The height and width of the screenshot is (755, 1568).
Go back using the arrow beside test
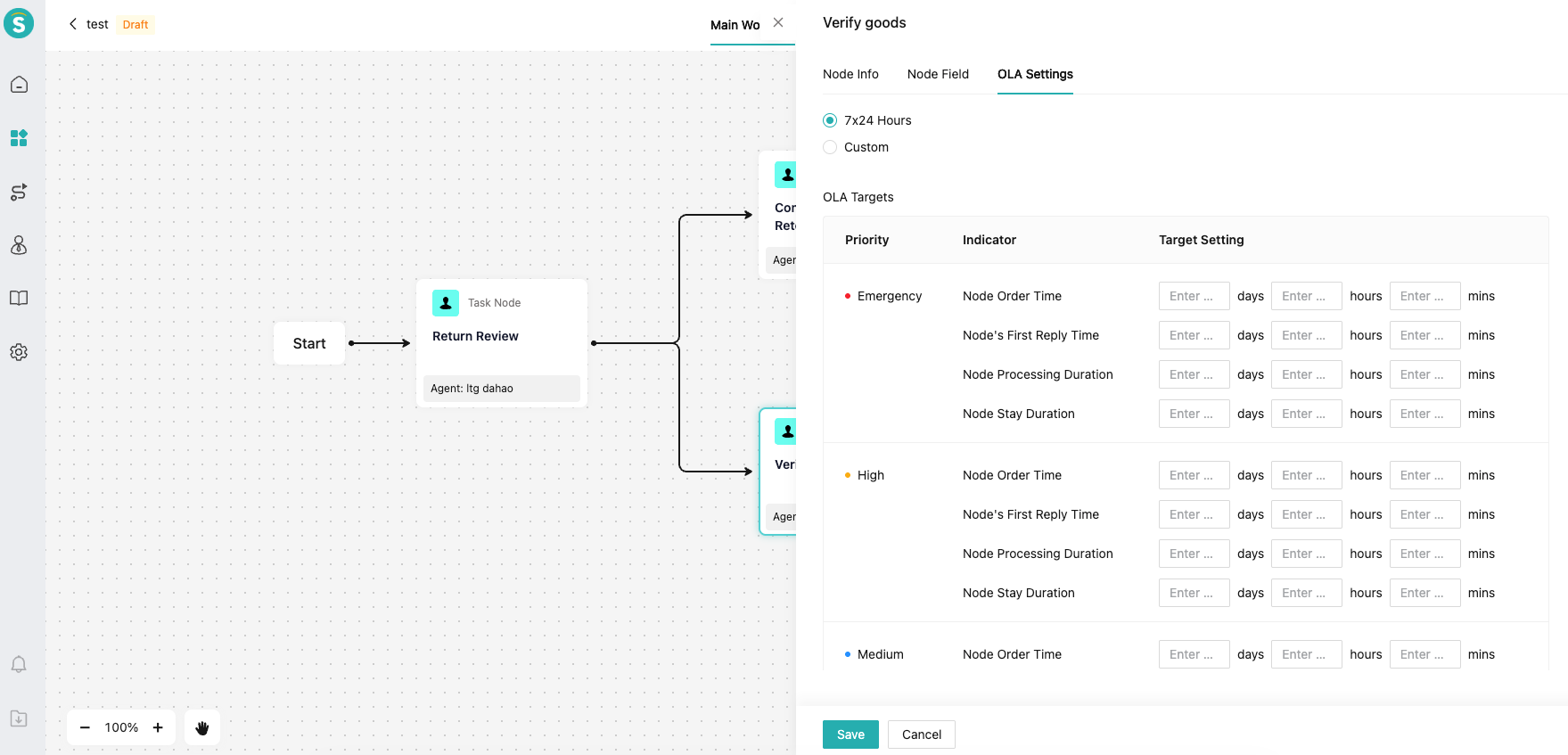(73, 24)
